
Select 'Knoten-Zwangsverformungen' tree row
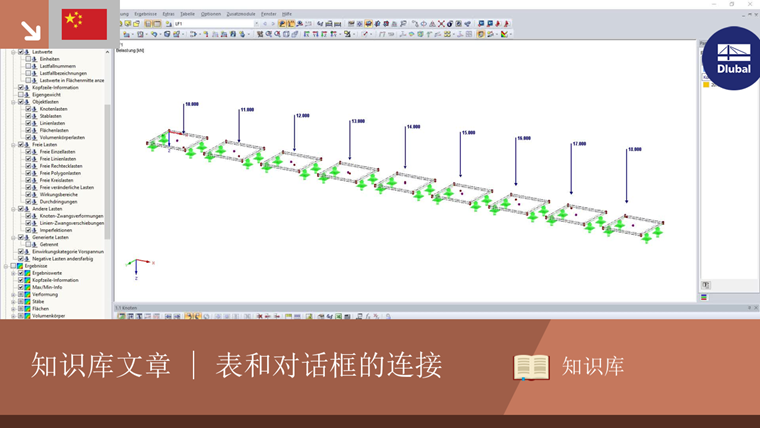pyautogui.click(x=71, y=216)
